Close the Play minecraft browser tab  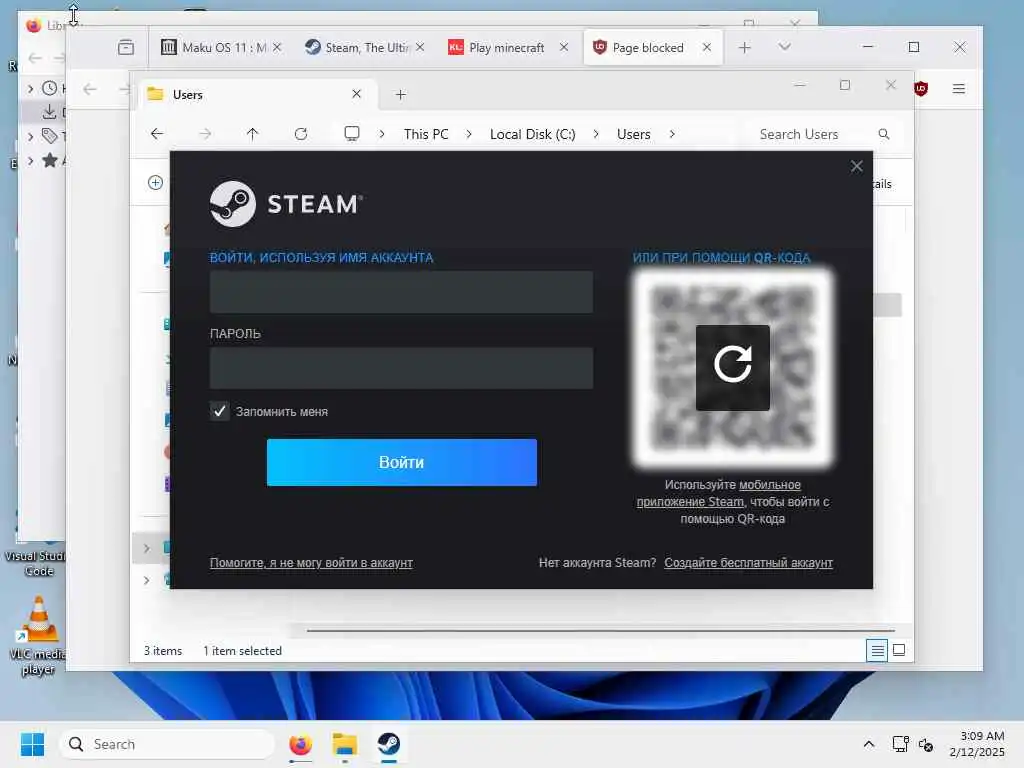(564, 47)
